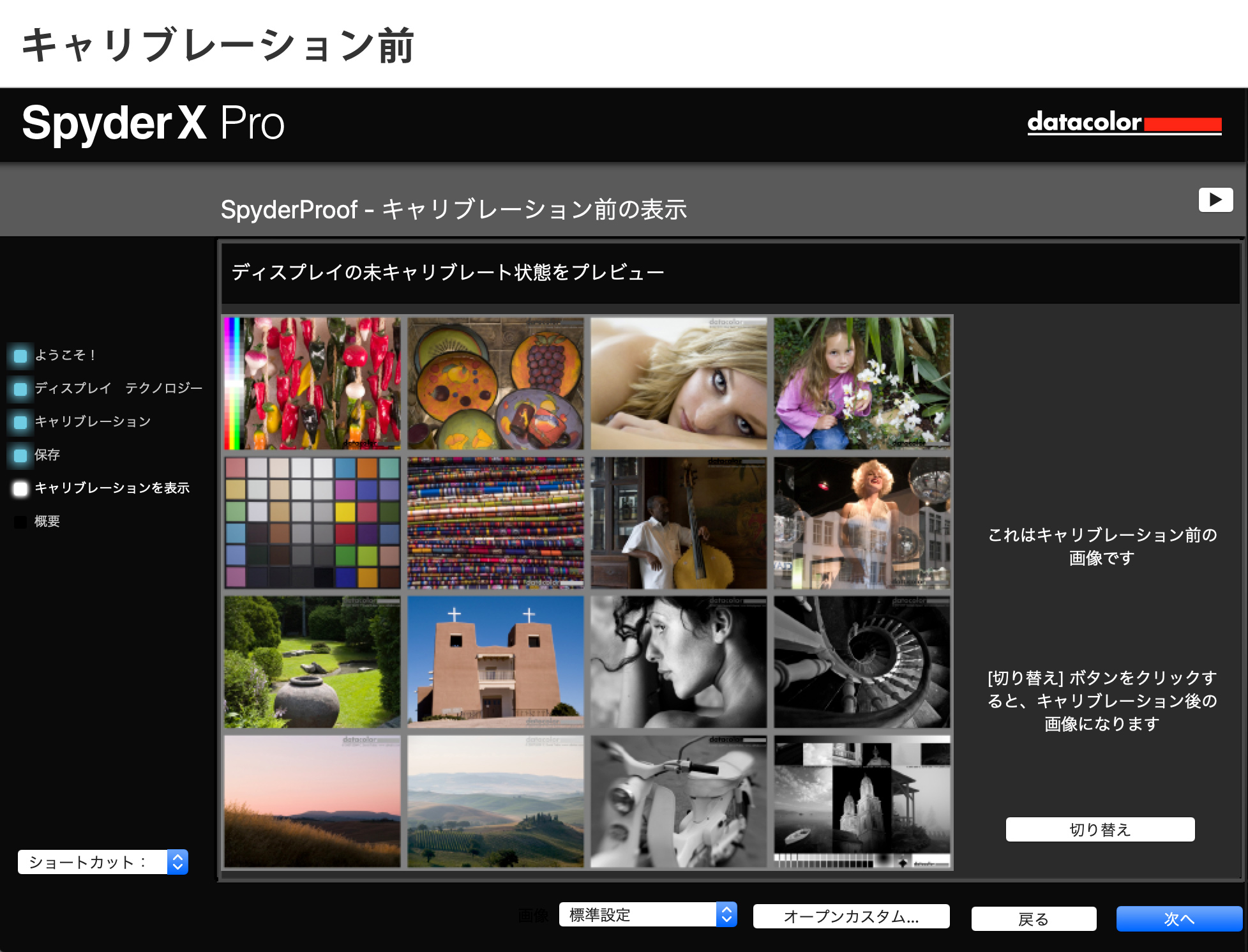Image resolution: width=1248 pixels, height=952 pixels.
Task: Open the Marilyn figure shop window thumbnail
Action: click(862, 522)
